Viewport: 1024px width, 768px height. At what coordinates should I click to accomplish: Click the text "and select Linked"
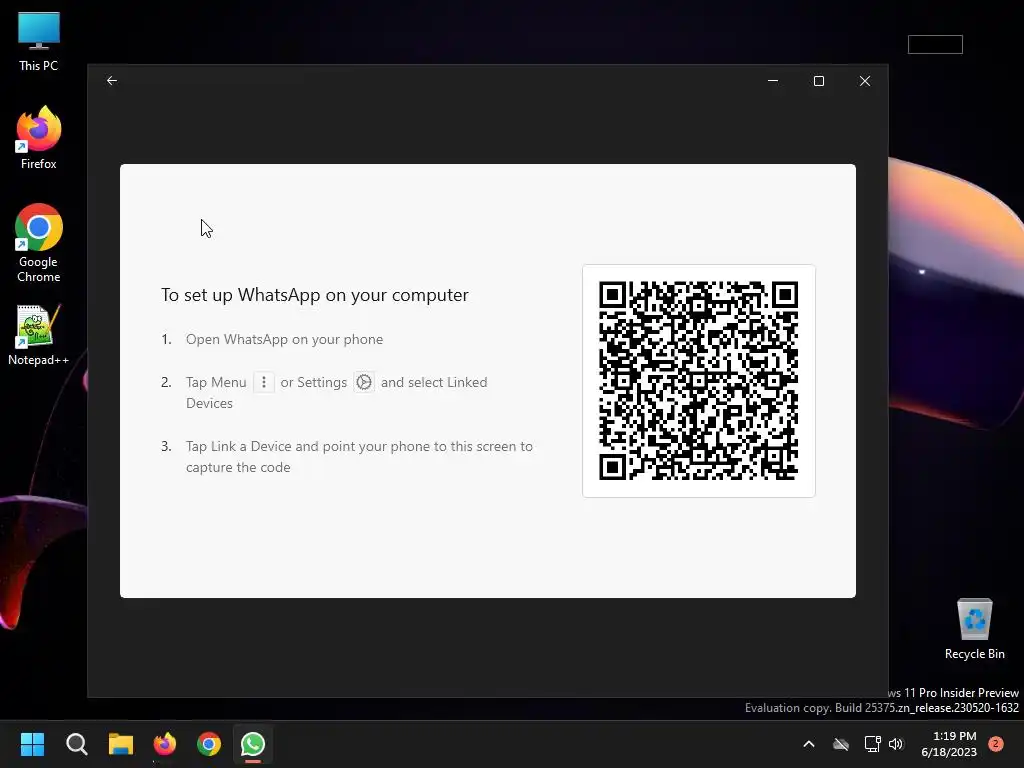(434, 383)
